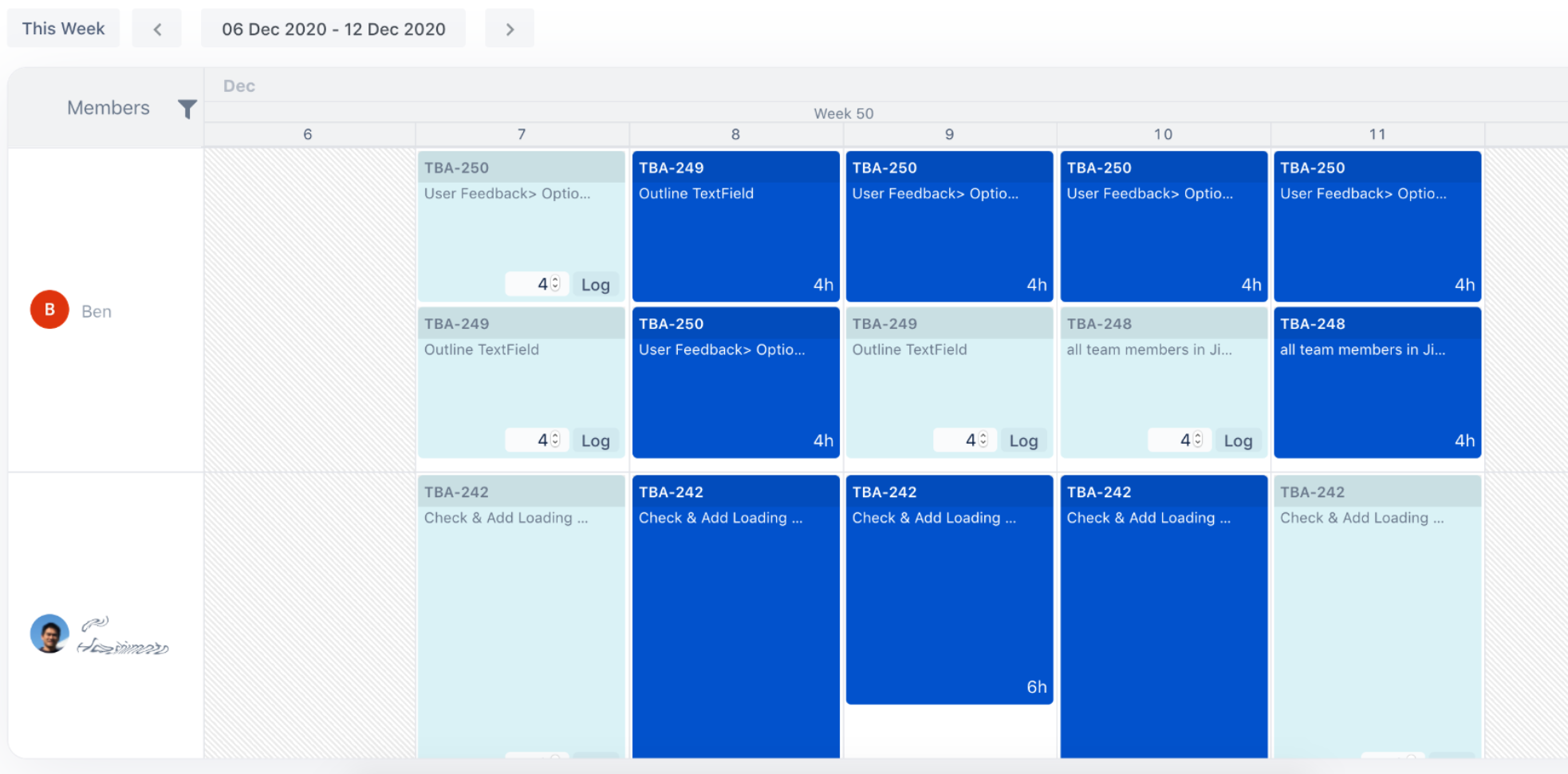Click hours stepper on TBA-249 card day 7
Screen dimensions: 1568x774
[556, 440]
